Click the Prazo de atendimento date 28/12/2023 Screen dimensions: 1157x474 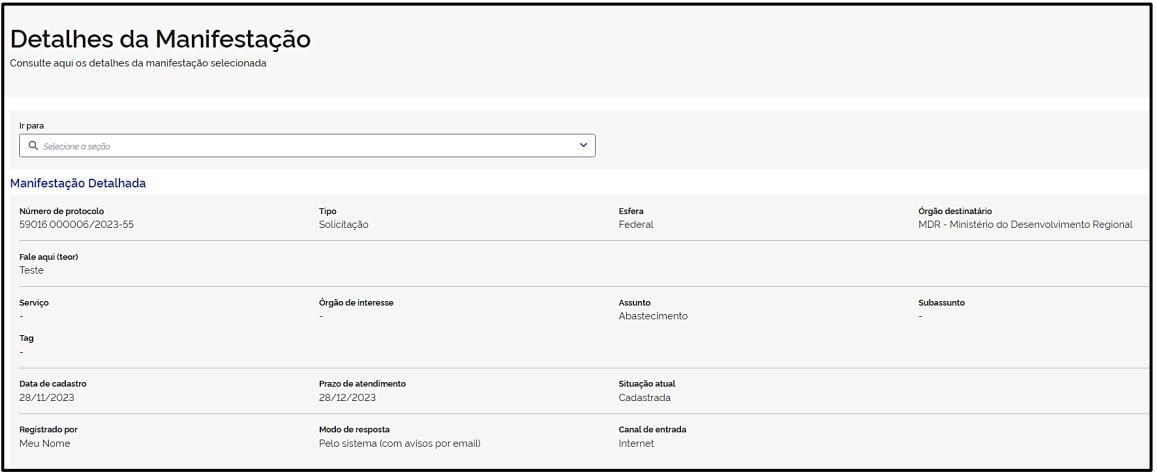click(x=347, y=397)
